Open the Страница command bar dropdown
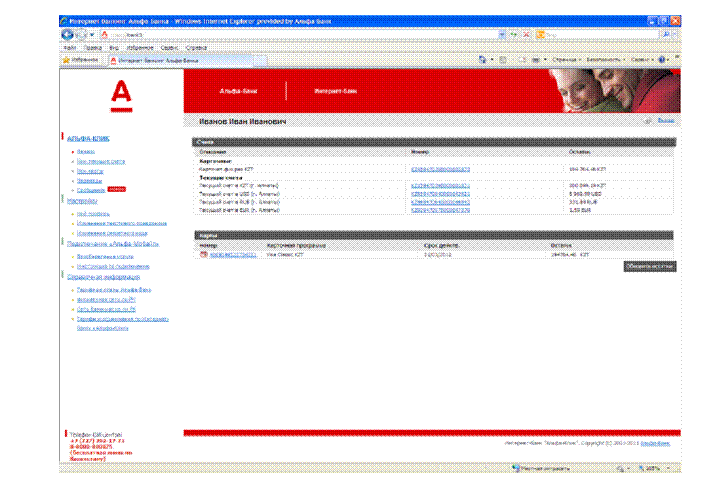Image resolution: width=712 pixels, height=496 pixels. [x=567, y=60]
